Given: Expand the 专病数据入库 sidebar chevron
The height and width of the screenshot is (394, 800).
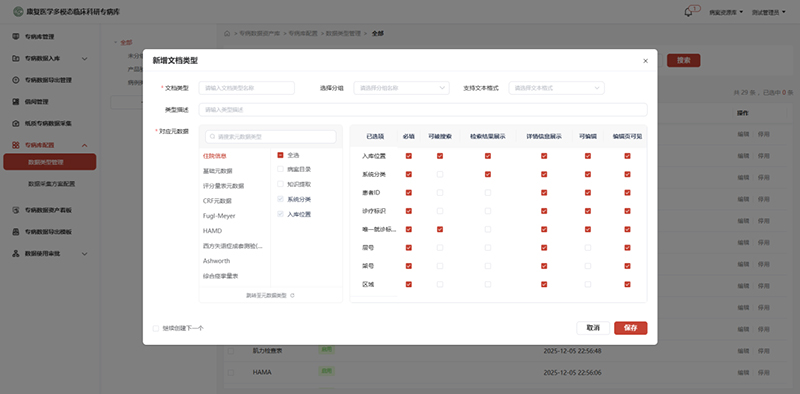Looking at the screenshot, I should 85,59.
